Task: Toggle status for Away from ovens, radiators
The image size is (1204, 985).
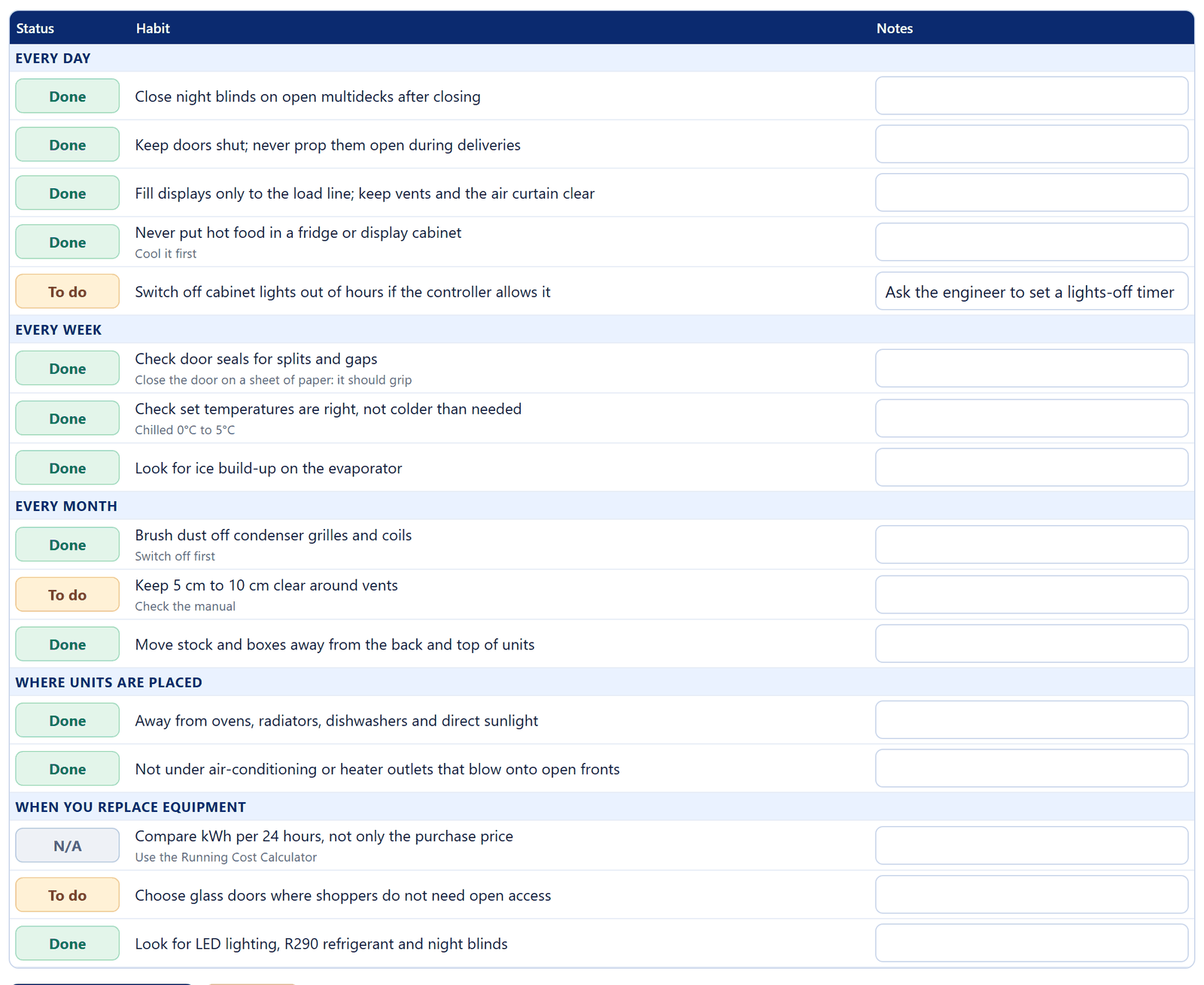Action: pos(67,721)
